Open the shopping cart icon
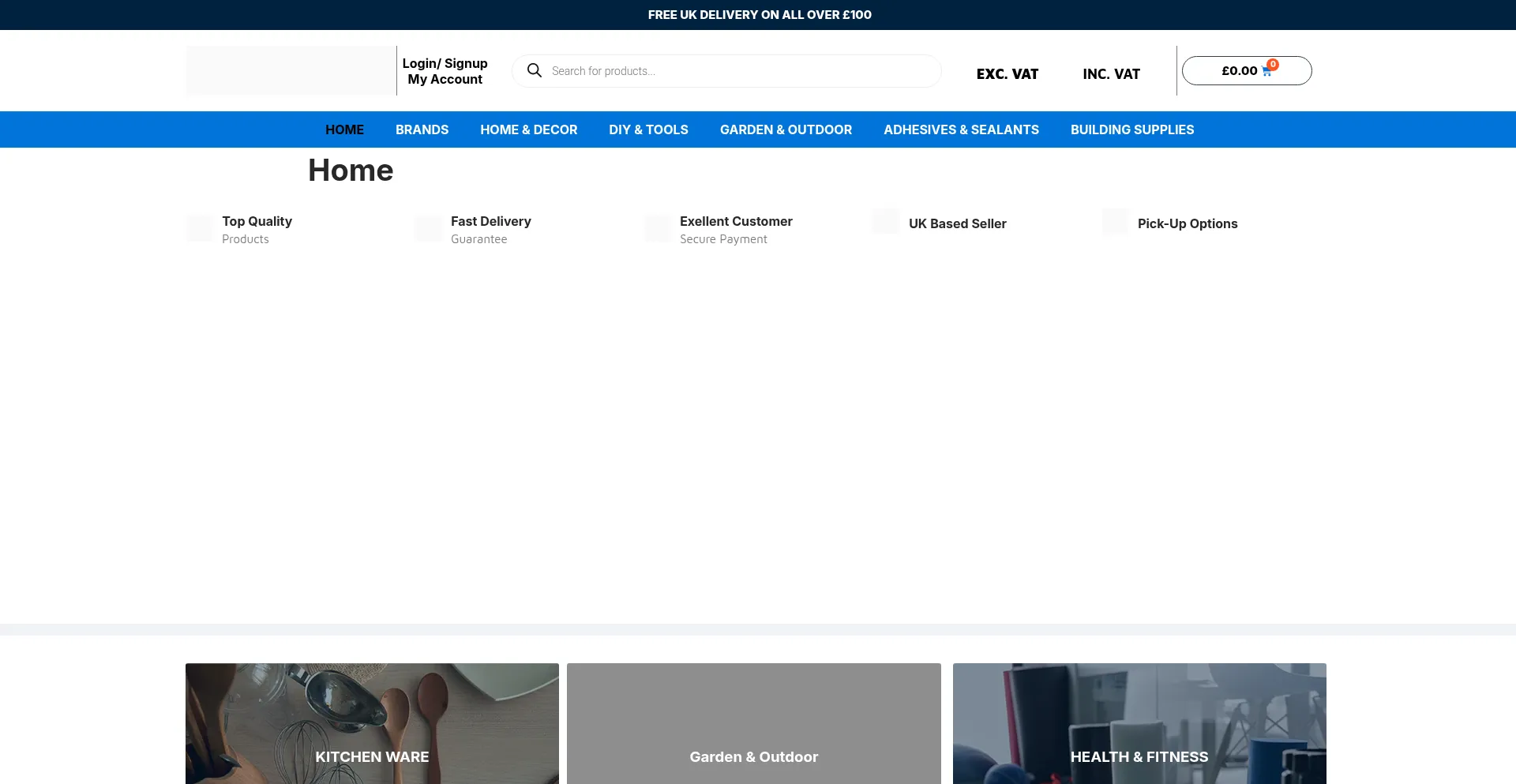The width and height of the screenshot is (1516, 784). click(1266, 72)
